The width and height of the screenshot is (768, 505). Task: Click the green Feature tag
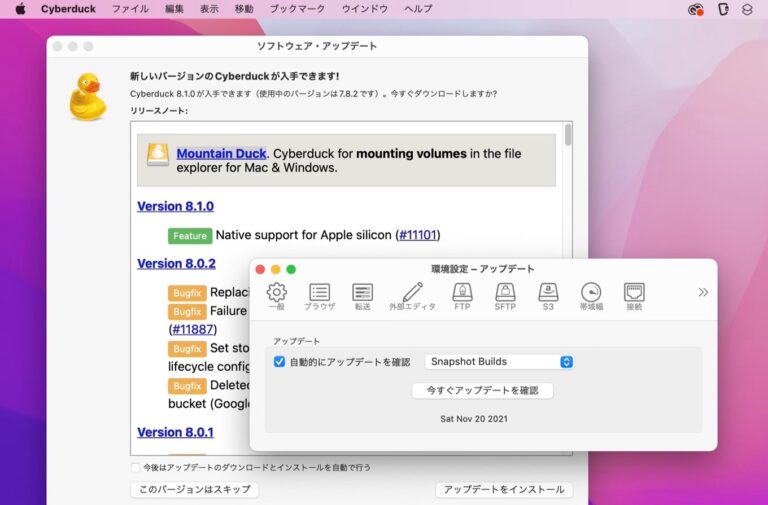click(x=190, y=236)
